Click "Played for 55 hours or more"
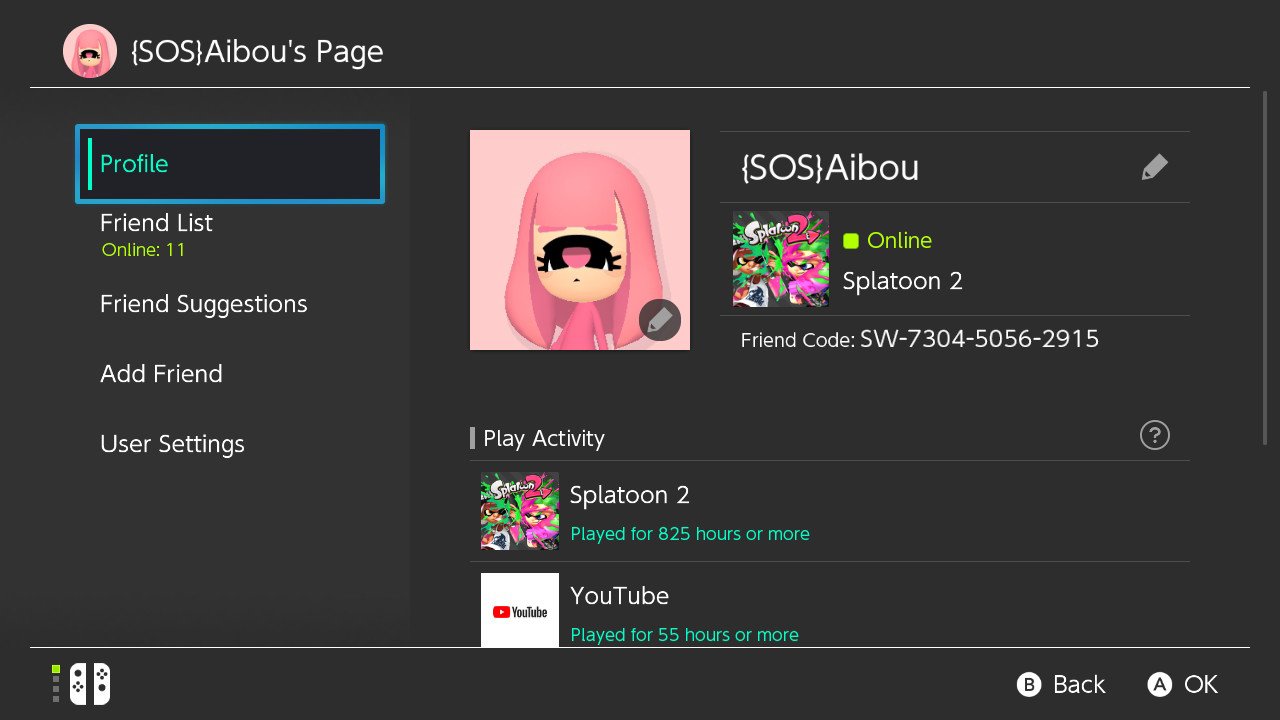The height and width of the screenshot is (720, 1280). coord(684,635)
